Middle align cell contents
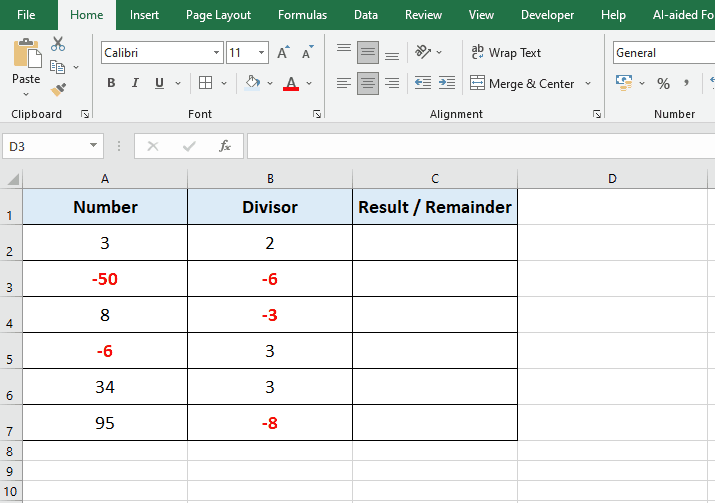Viewport: 715px width, 503px height. (368, 52)
